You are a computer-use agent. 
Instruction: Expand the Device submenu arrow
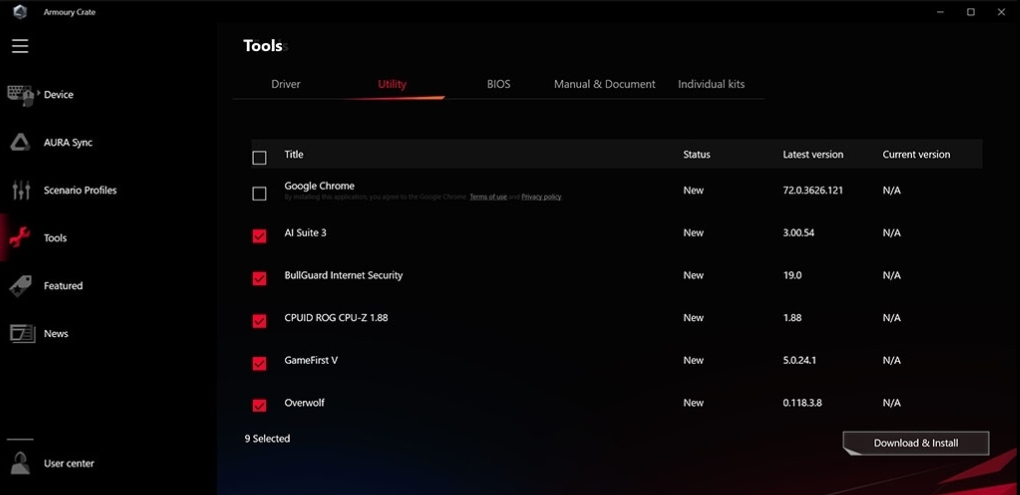38,92
